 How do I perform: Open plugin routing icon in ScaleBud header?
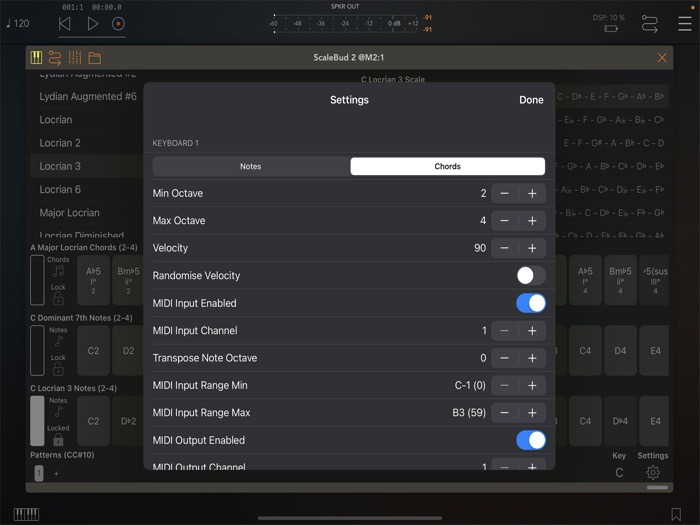pyautogui.click(x=55, y=58)
